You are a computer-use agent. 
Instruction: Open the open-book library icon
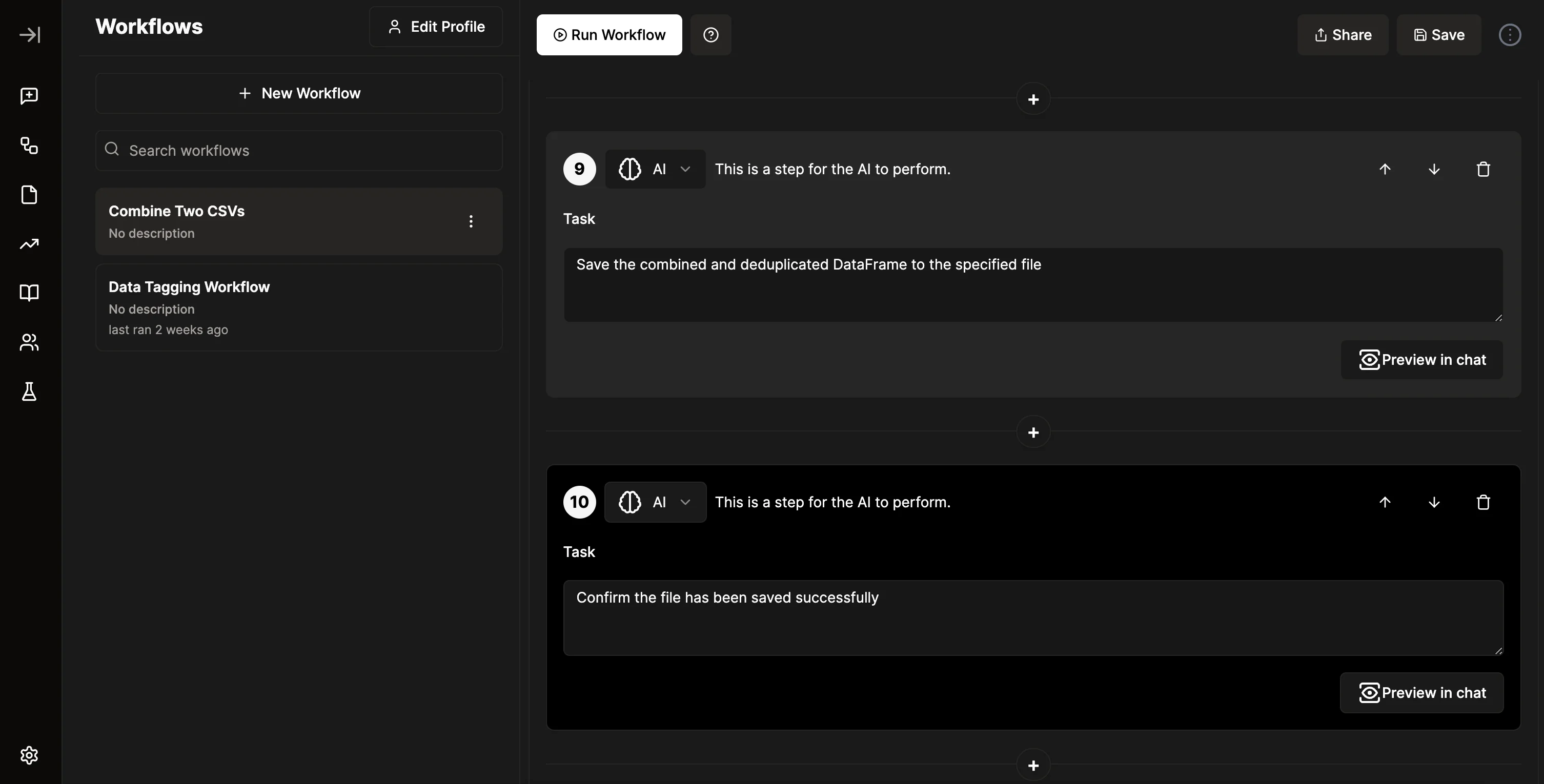(29, 293)
